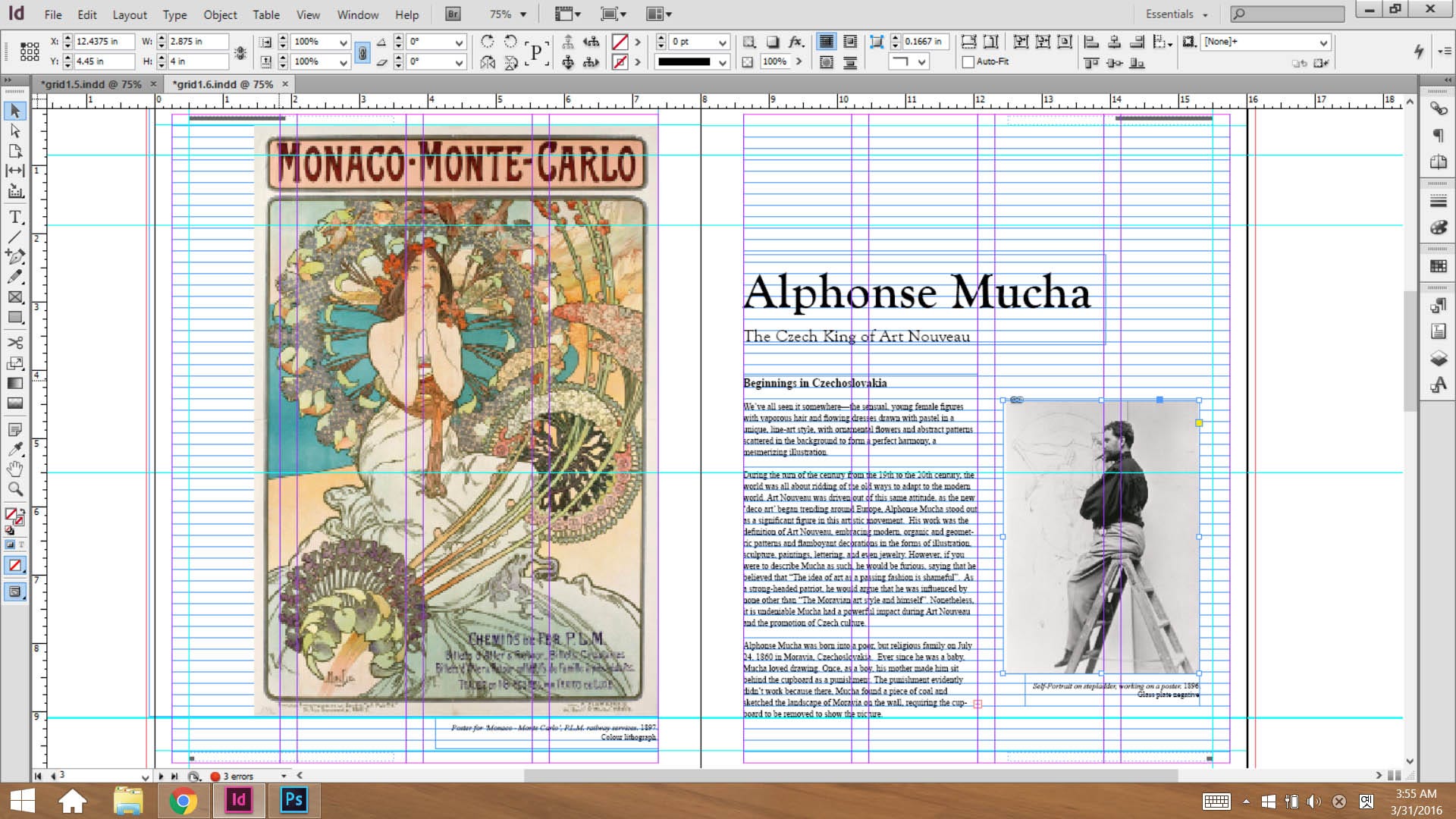
Task: Select the Hand tool
Action: [x=15, y=469]
